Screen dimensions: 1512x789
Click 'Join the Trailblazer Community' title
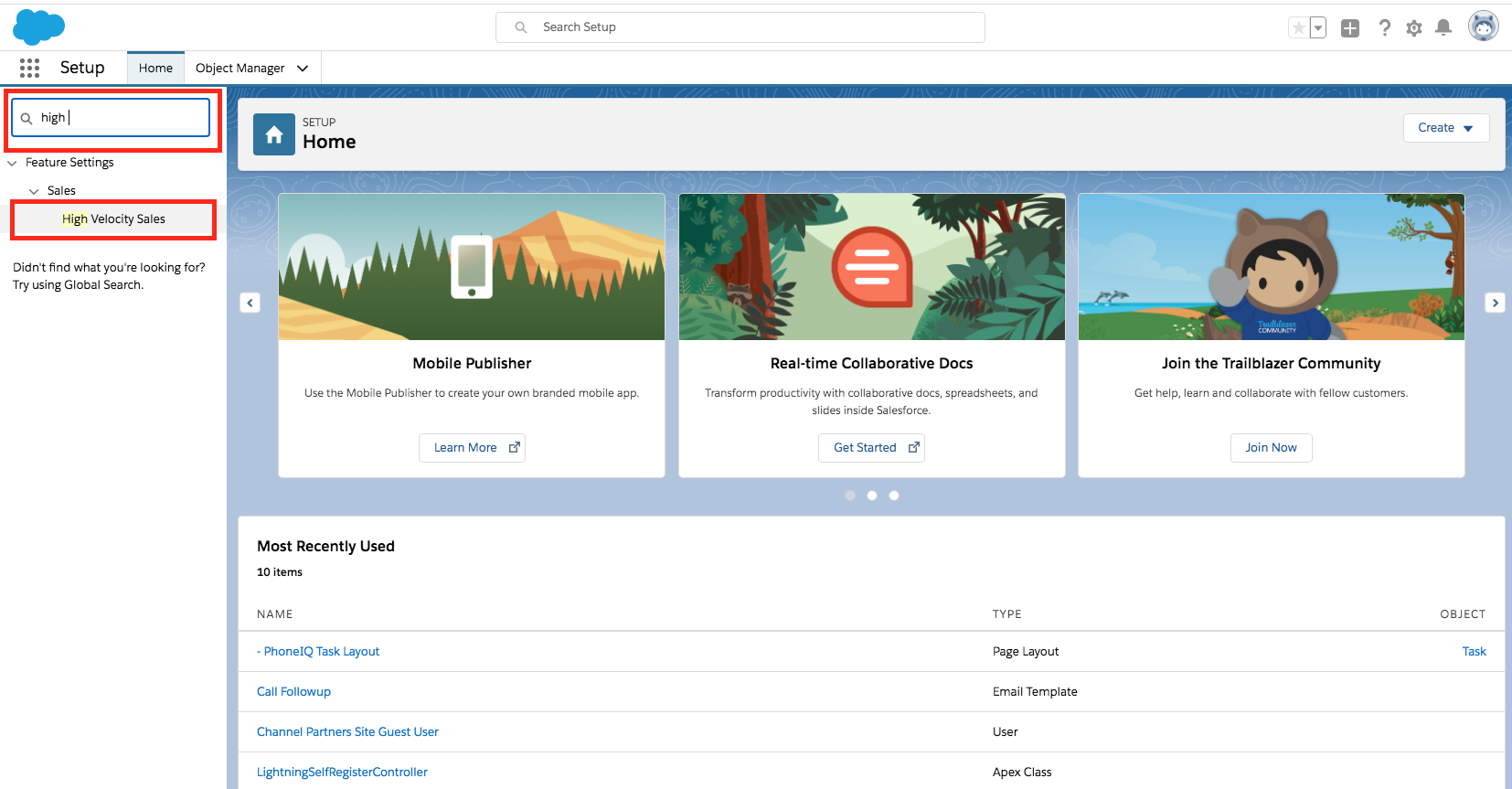(1271, 363)
